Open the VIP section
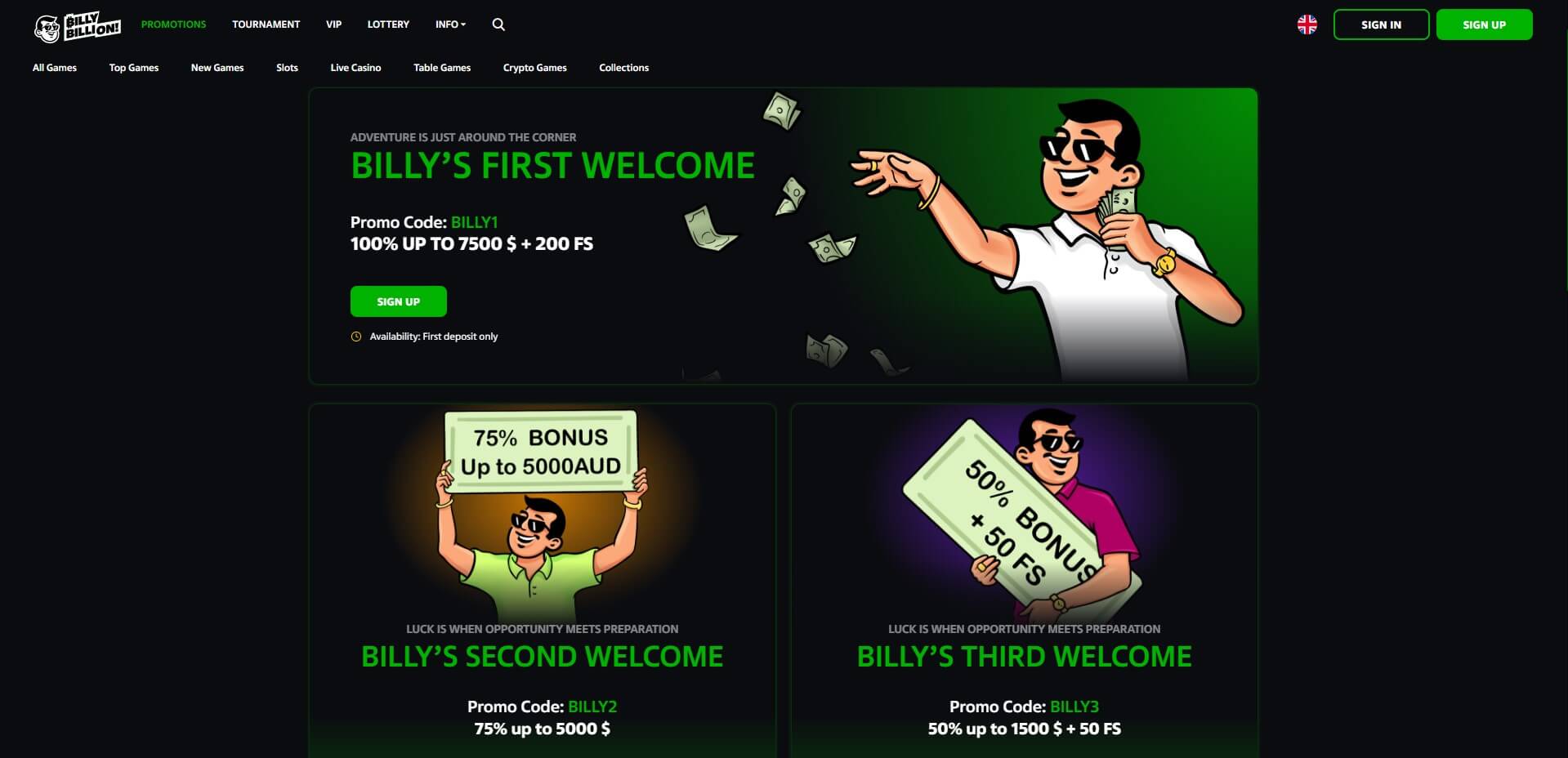Viewport: 1568px width, 758px height. coord(333,25)
